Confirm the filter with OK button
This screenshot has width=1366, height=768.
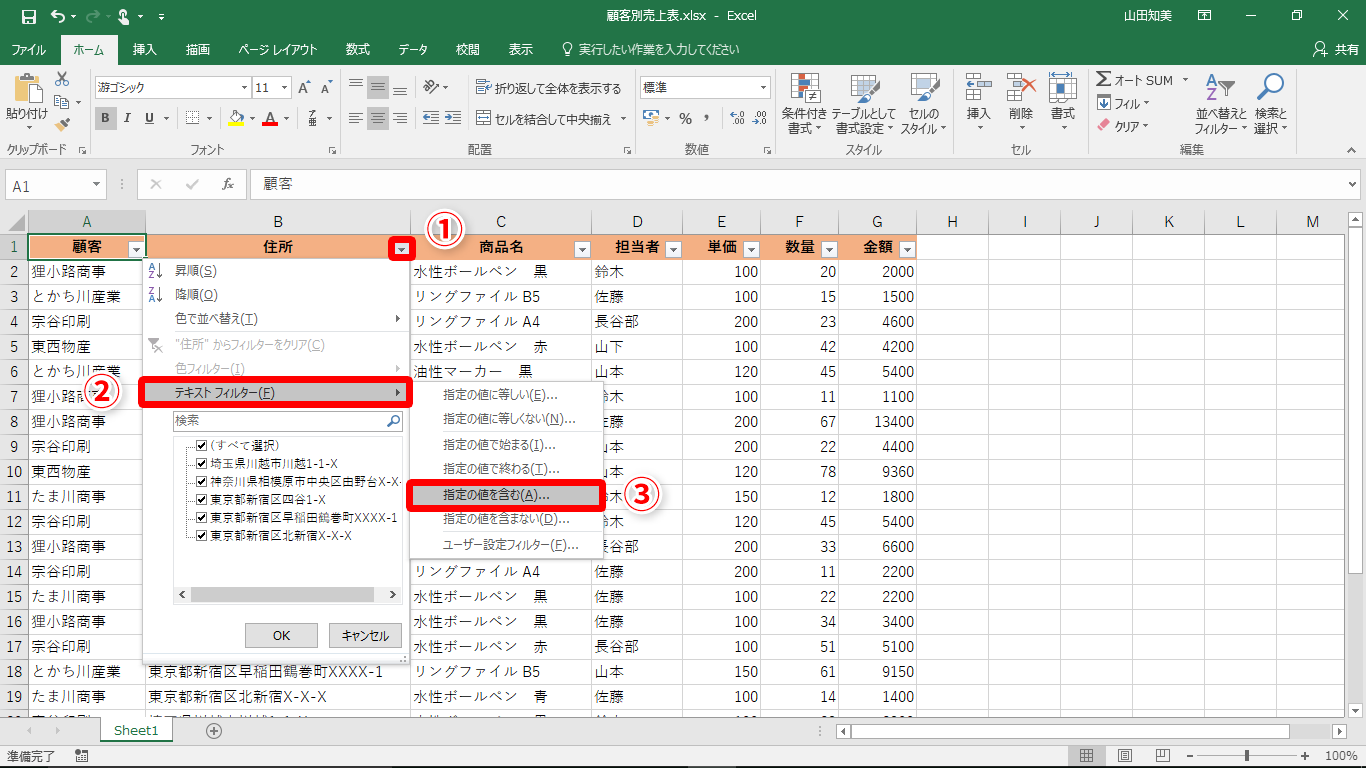pyautogui.click(x=281, y=635)
